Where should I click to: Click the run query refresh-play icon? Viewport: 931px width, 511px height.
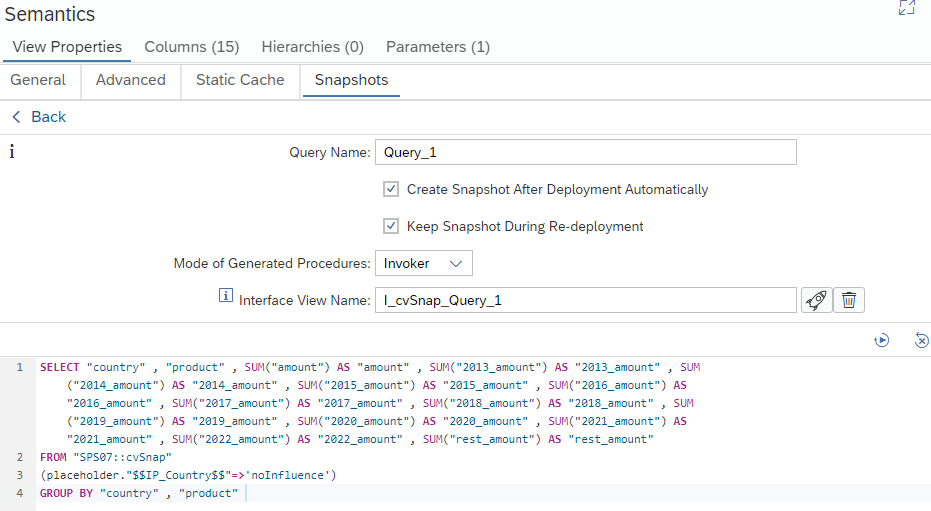[882, 341]
